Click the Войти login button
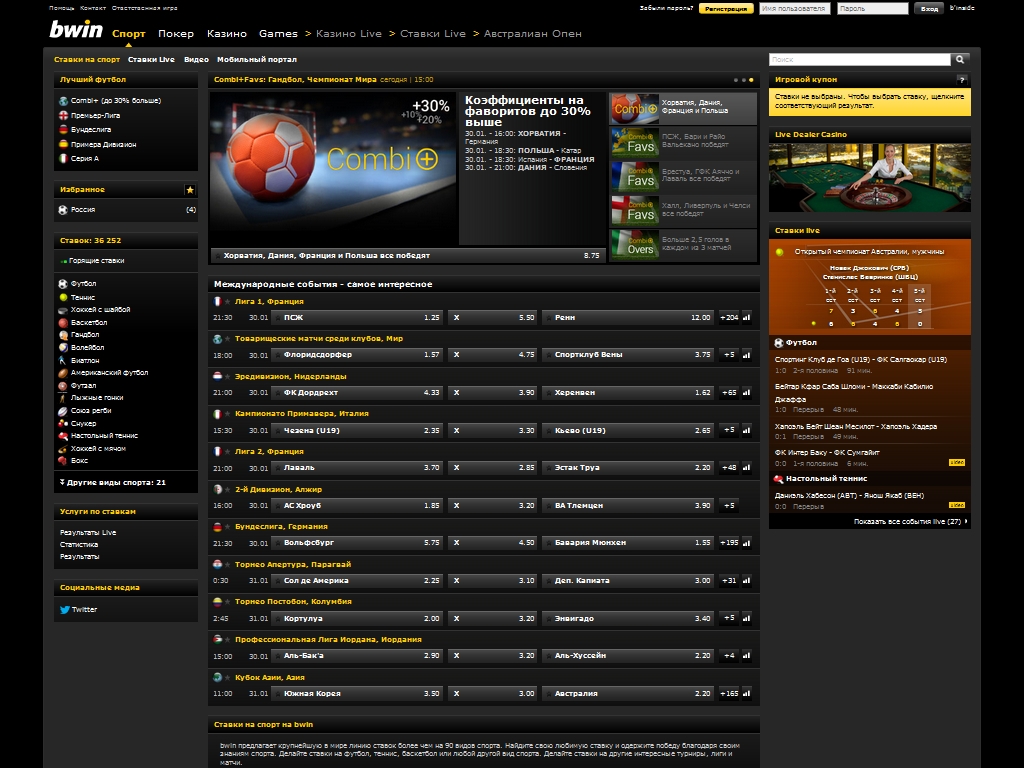The height and width of the screenshot is (768, 1024). [x=929, y=8]
